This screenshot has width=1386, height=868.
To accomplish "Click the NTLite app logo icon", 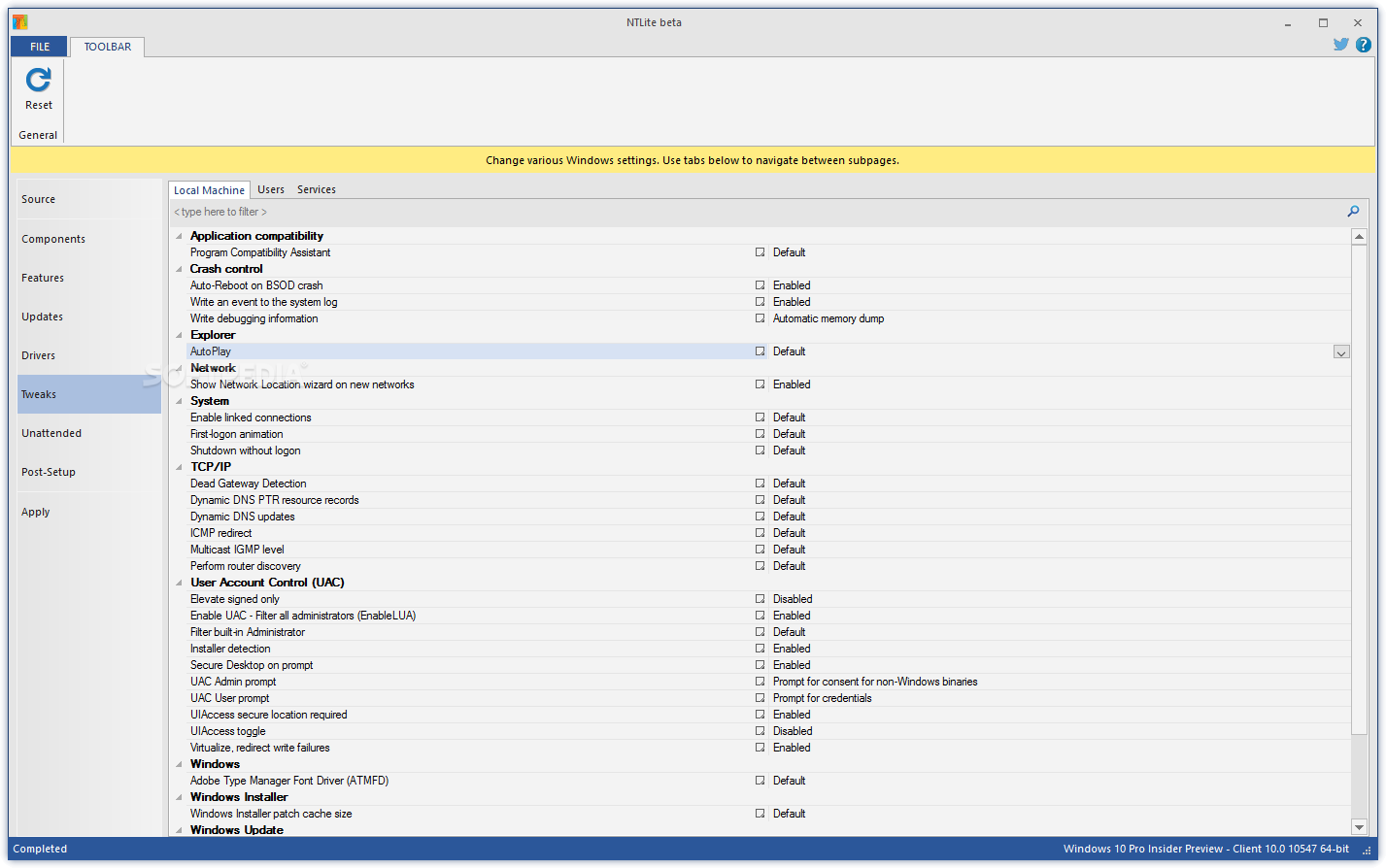I will [x=19, y=22].
